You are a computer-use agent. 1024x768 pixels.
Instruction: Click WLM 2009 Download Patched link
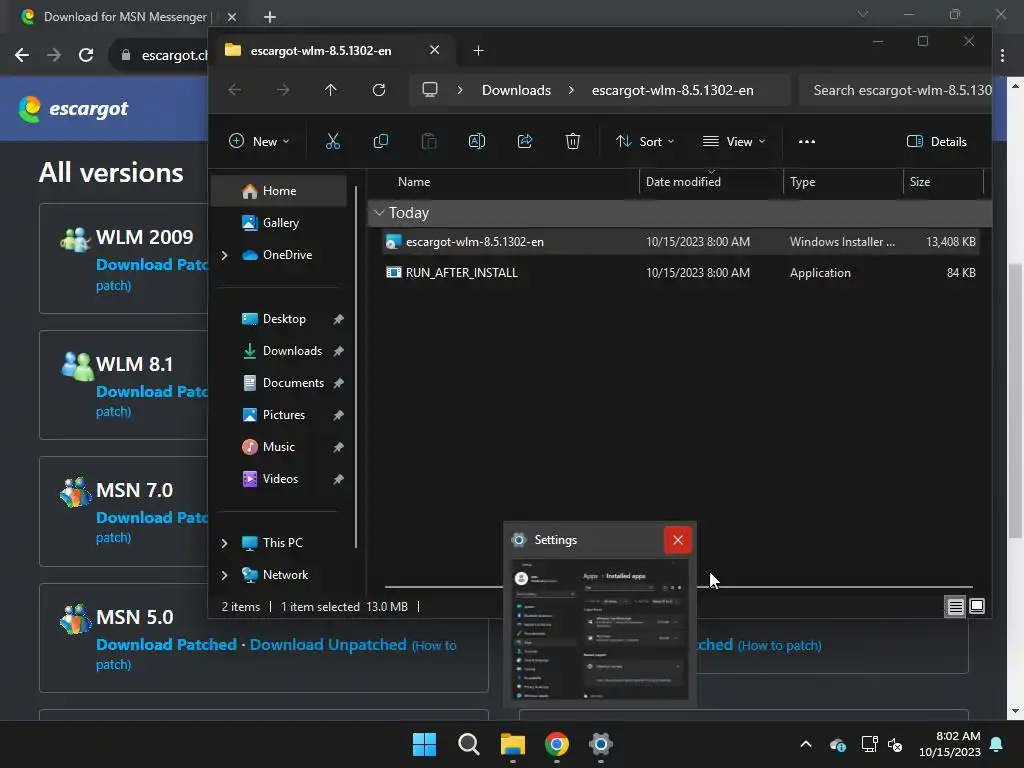coord(152,264)
